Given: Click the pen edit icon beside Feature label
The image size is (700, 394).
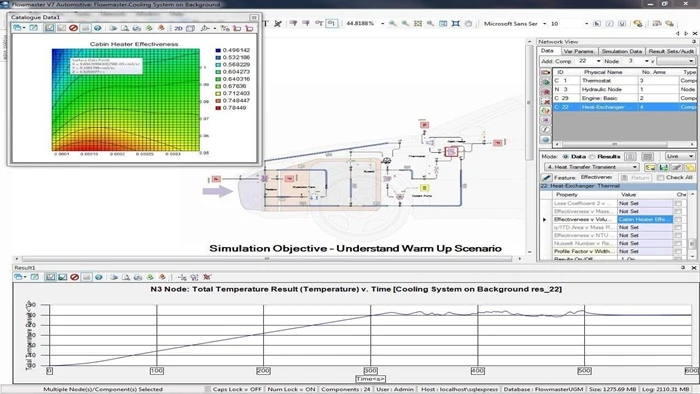Looking at the screenshot, I should [x=546, y=177].
